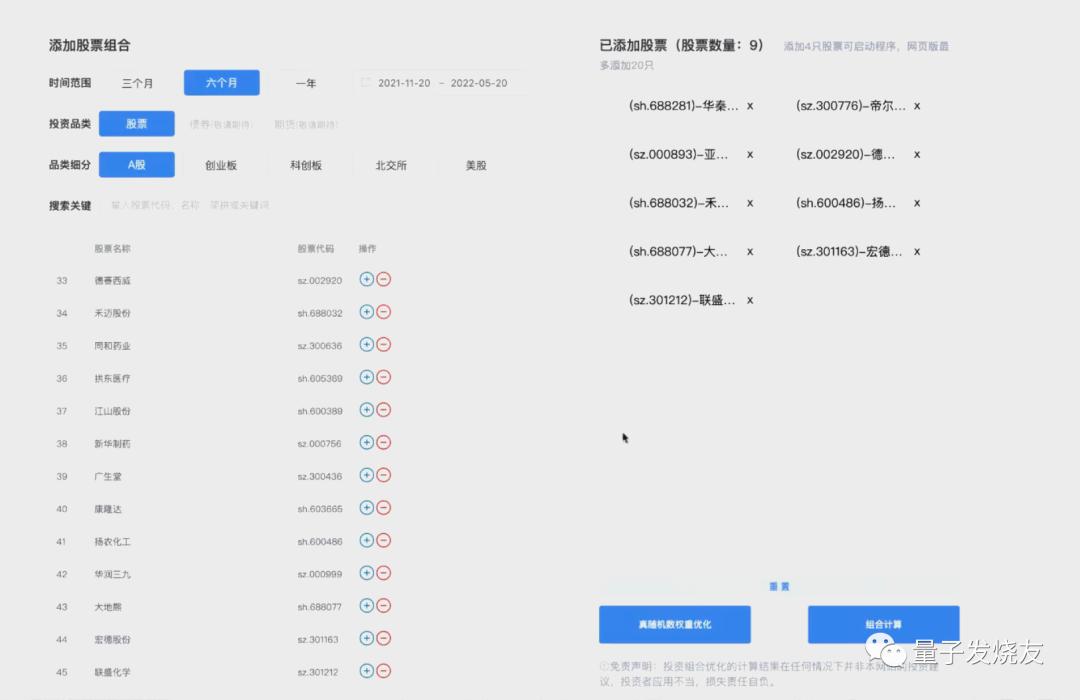Add stock 康隆达 with plus icon

click(366, 508)
